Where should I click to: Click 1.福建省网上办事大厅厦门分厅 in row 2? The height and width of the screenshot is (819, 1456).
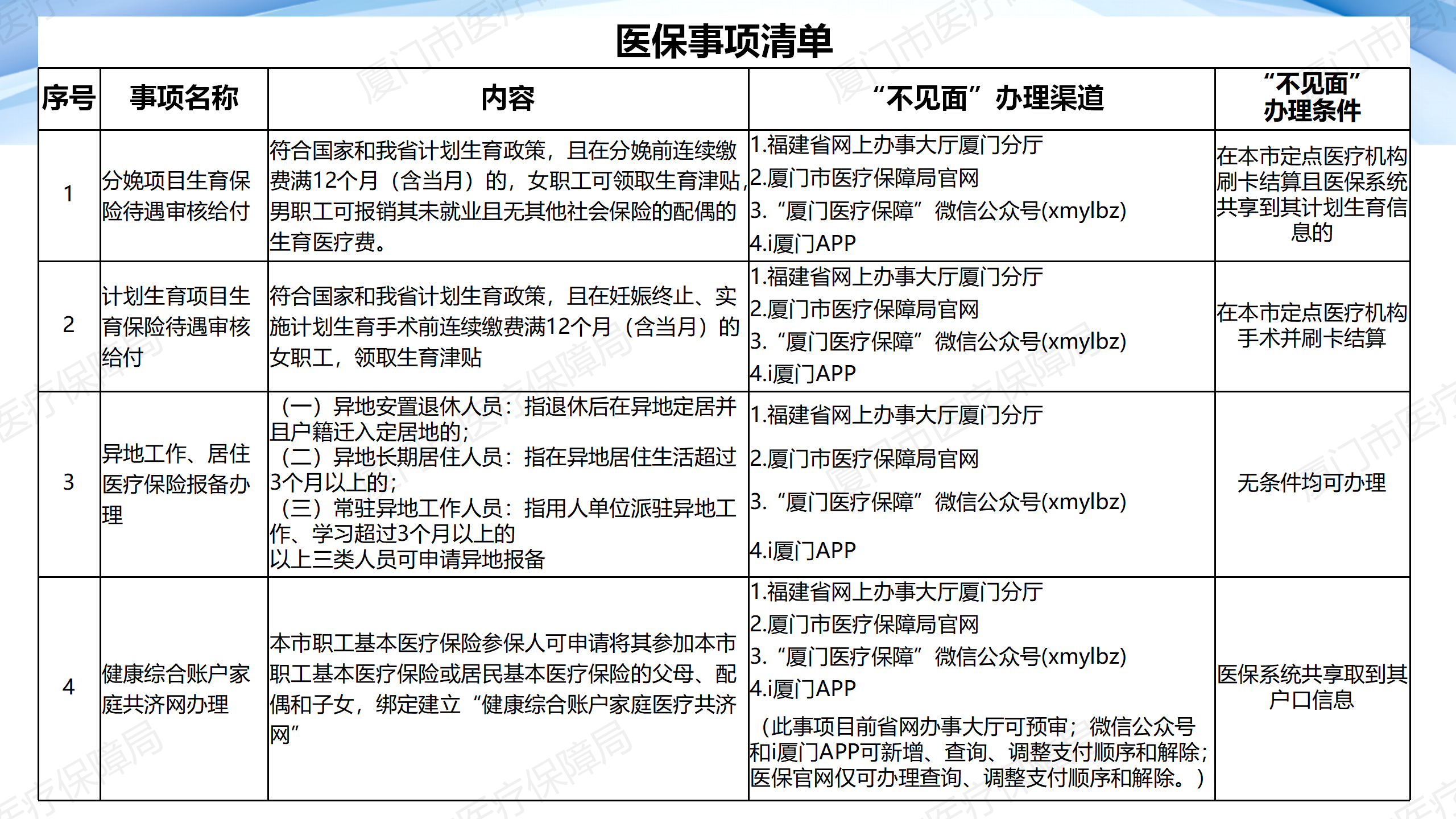(x=896, y=277)
